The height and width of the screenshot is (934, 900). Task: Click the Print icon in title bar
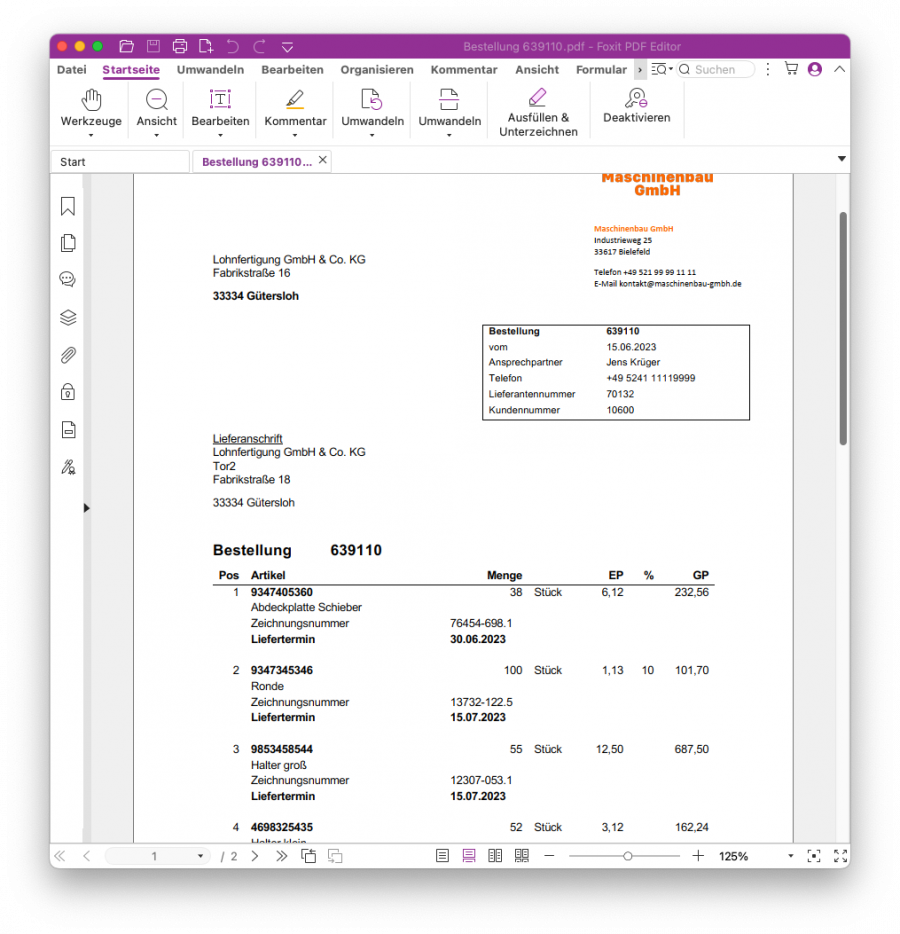[180, 46]
